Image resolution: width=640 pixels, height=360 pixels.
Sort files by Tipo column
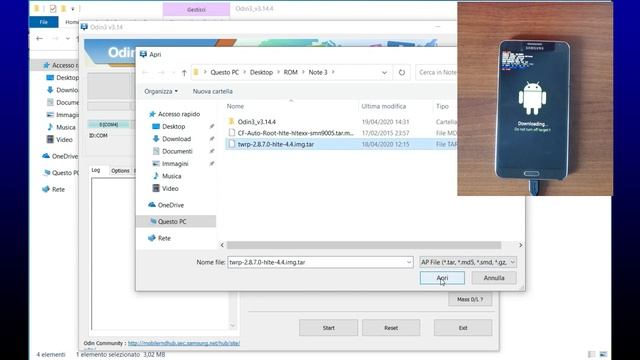(442, 106)
